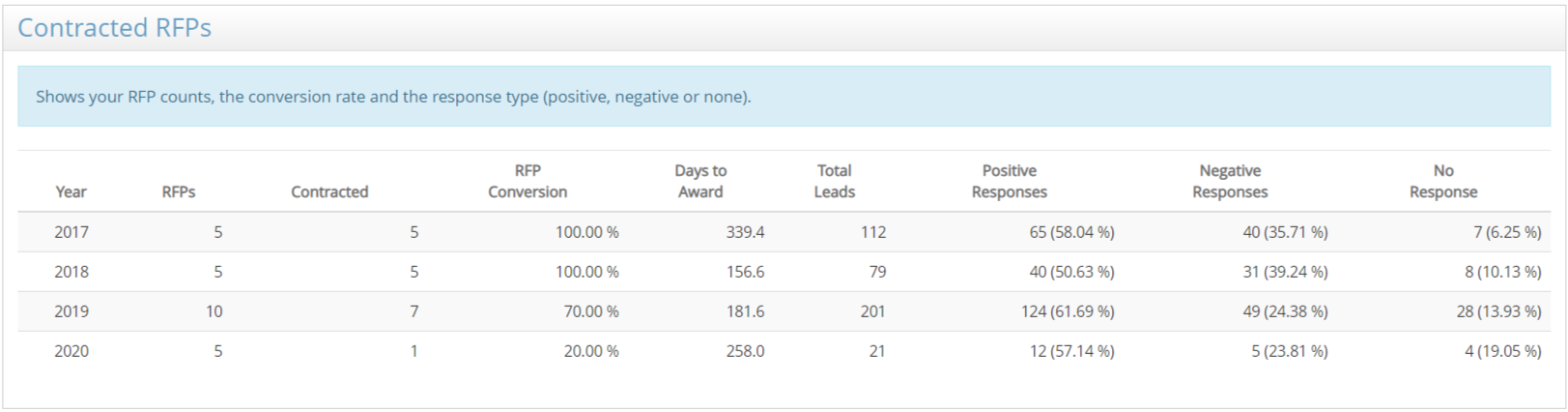
Task: Select no response value 4 (19.05 %)
Action: (x=1501, y=351)
